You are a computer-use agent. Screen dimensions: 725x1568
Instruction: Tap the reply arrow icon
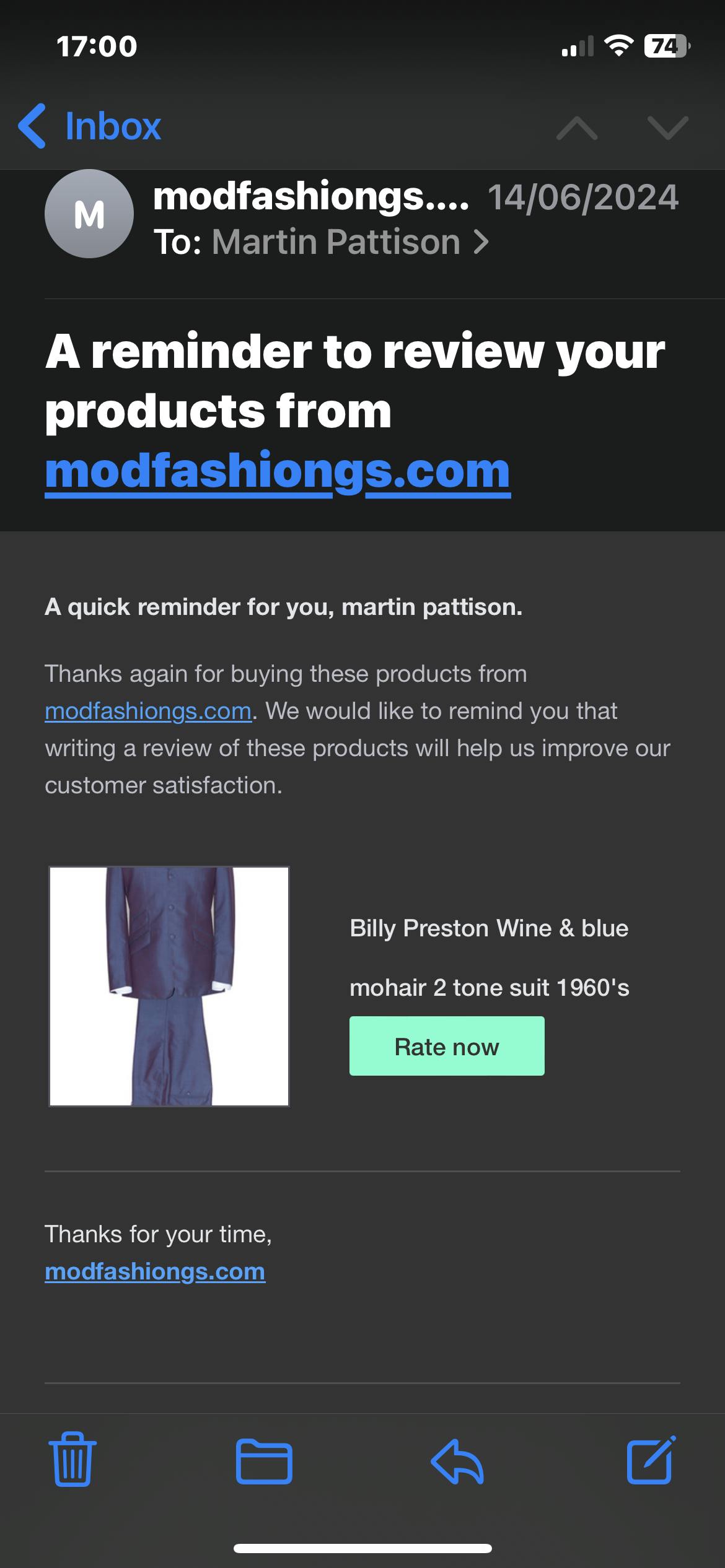coord(457,1461)
